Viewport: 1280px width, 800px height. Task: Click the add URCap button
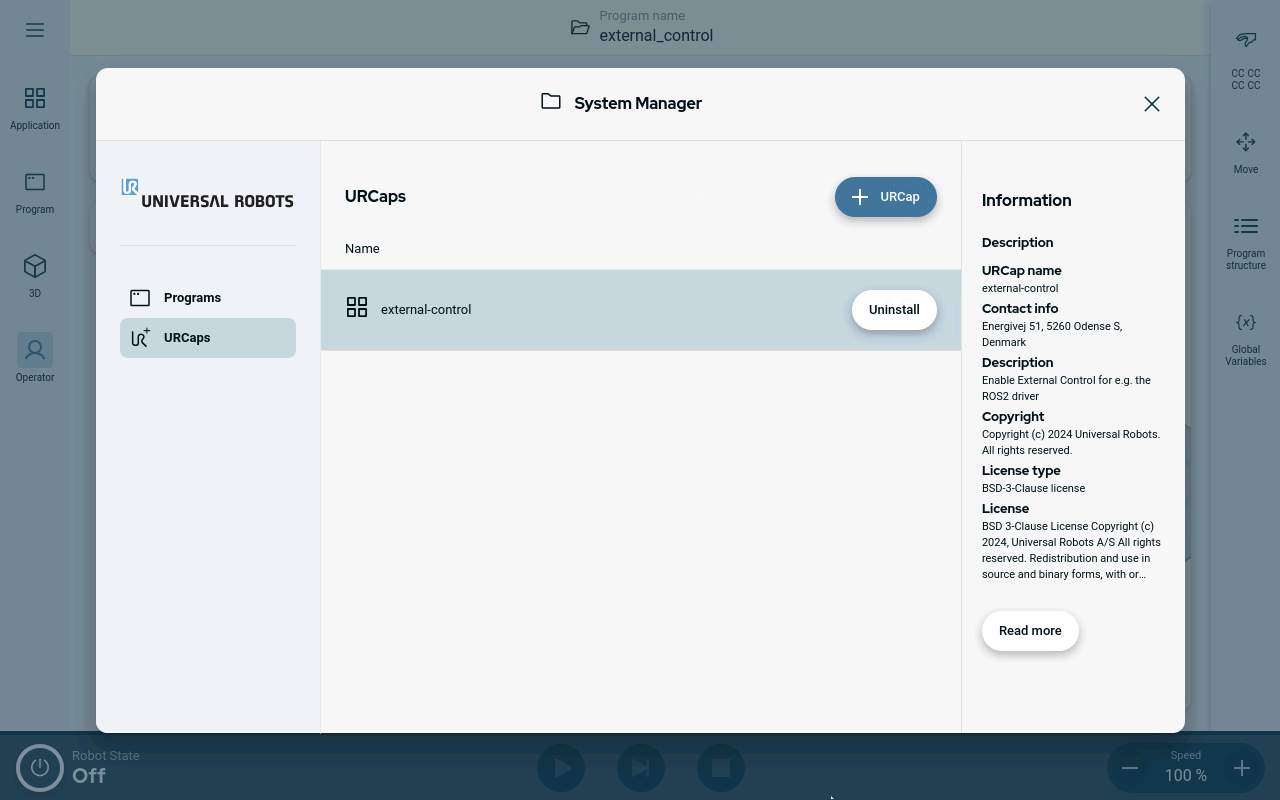tap(886, 197)
